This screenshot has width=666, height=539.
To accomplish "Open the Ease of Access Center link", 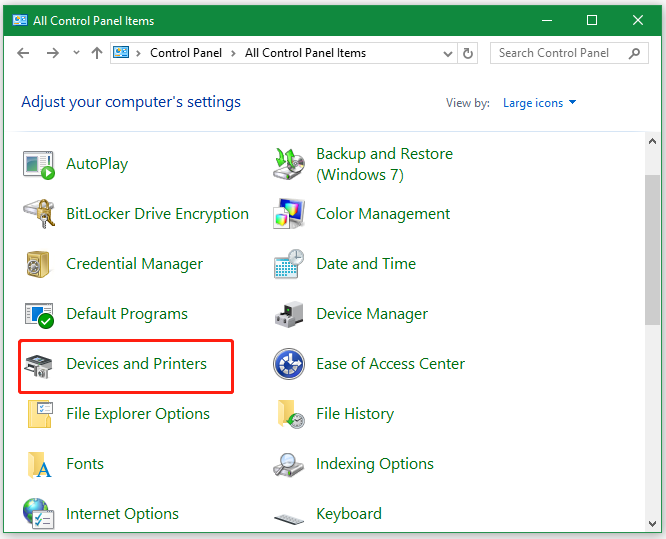I will 390,364.
